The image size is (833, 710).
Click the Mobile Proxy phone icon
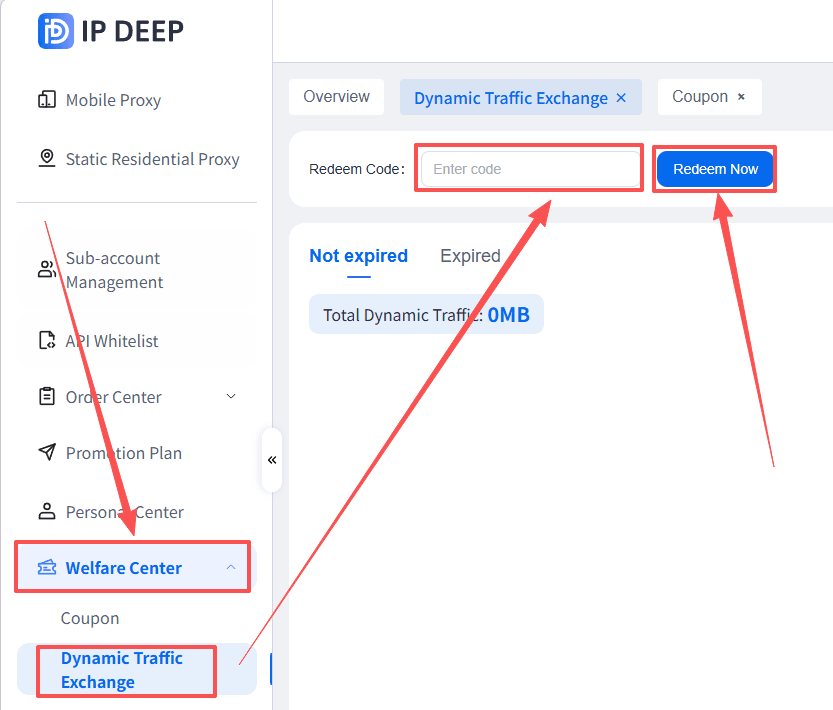click(x=47, y=99)
